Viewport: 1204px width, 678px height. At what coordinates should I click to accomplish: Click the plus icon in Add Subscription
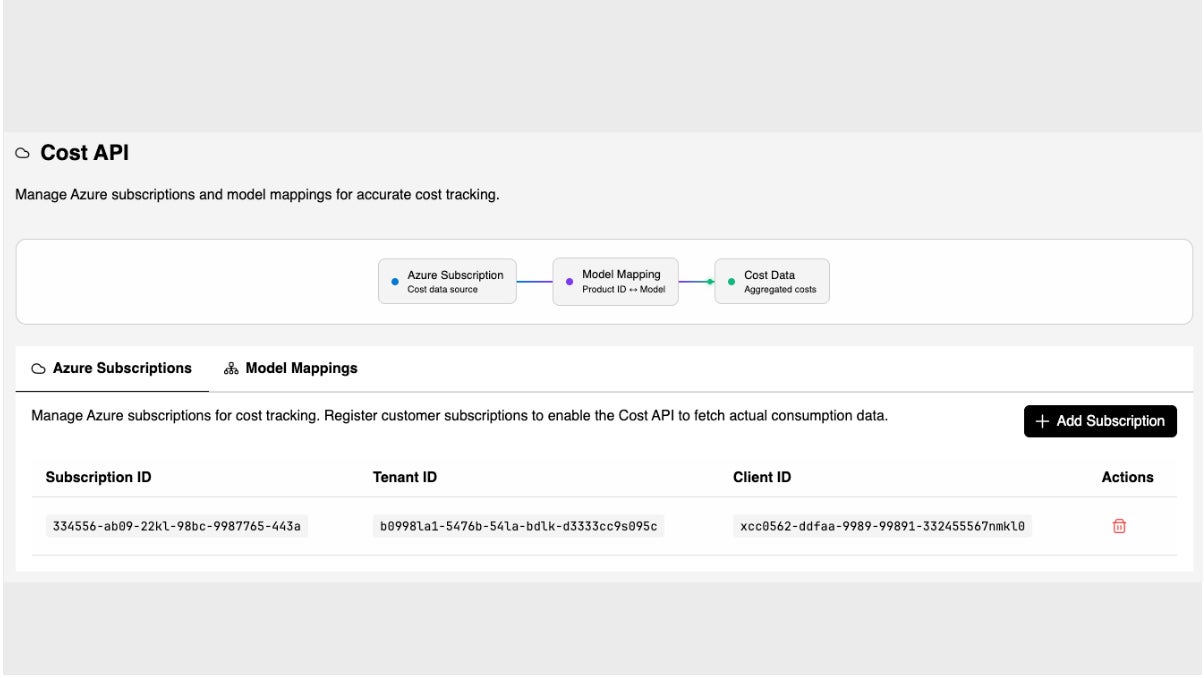[x=1043, y=422]
